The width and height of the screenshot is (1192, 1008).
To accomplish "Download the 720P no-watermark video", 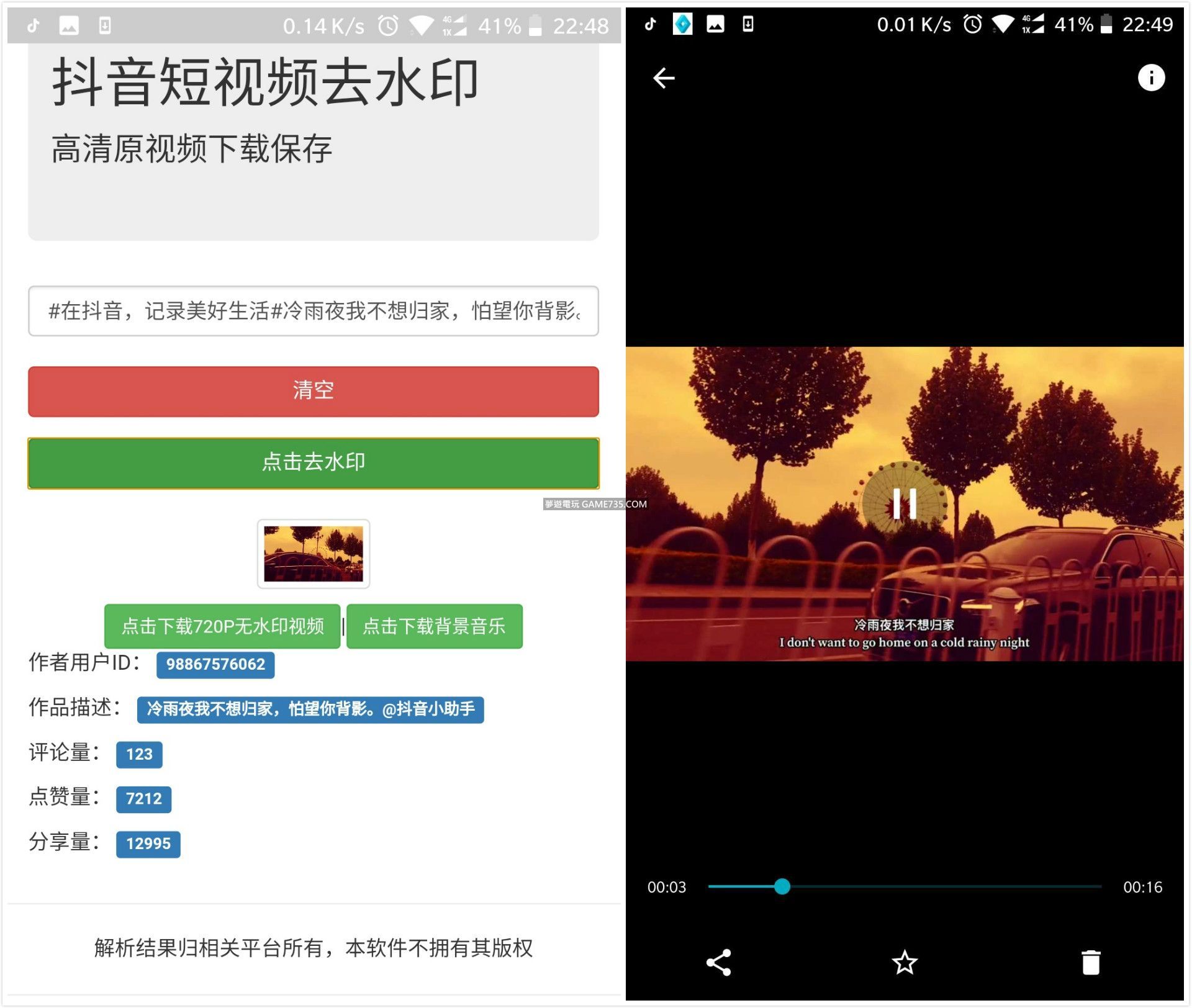I will (x=222, y=626).
